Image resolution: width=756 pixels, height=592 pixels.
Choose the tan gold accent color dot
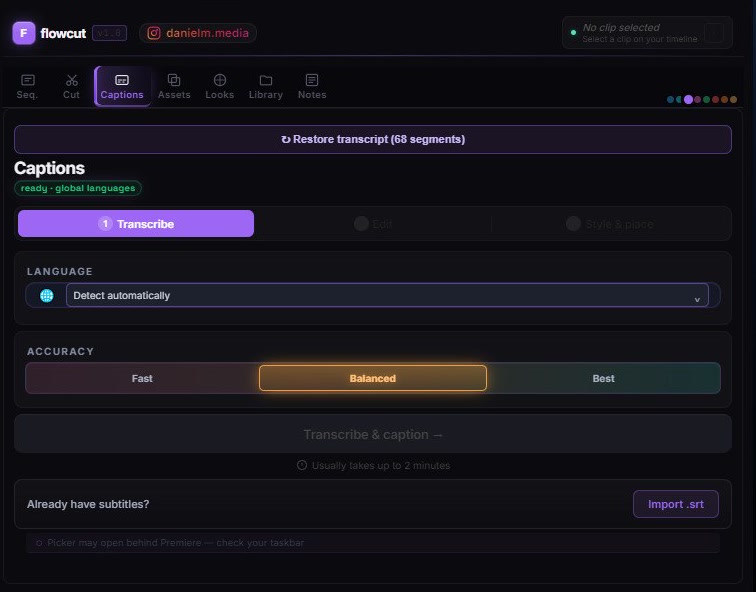click(733, 100)
